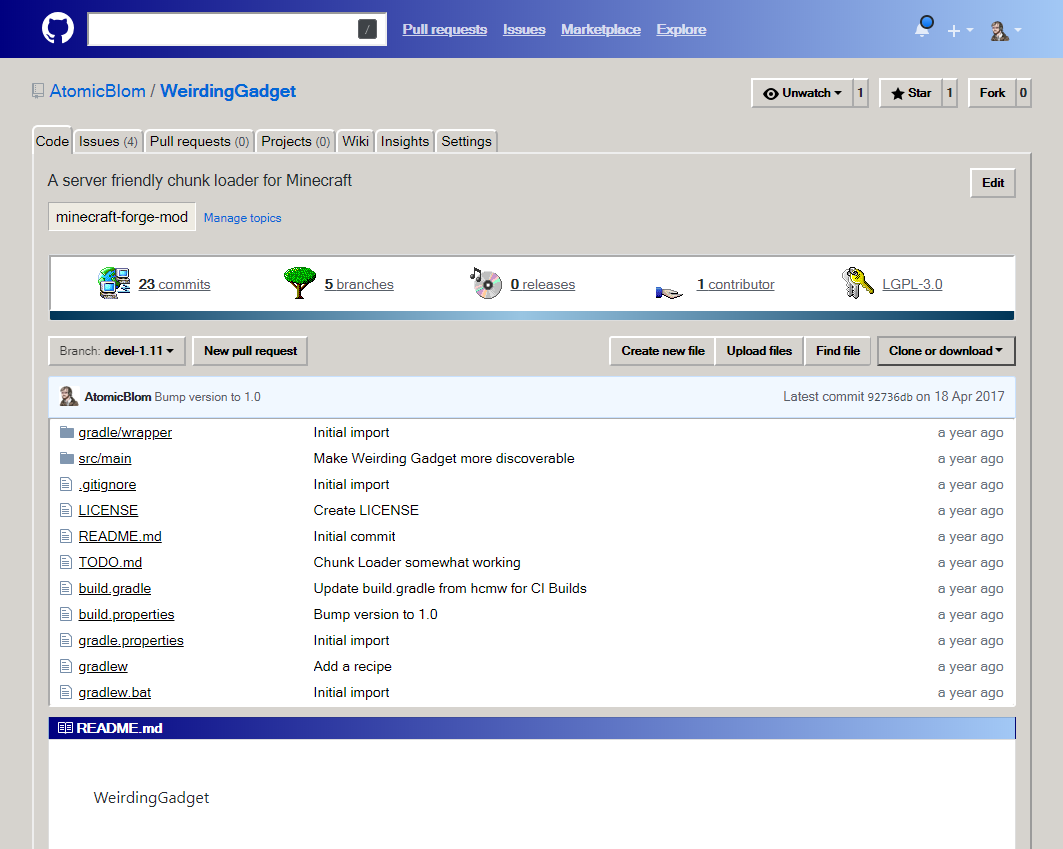Click the Edit description button
This screenshot has width=1063, height=849.
tap(992, 182)
